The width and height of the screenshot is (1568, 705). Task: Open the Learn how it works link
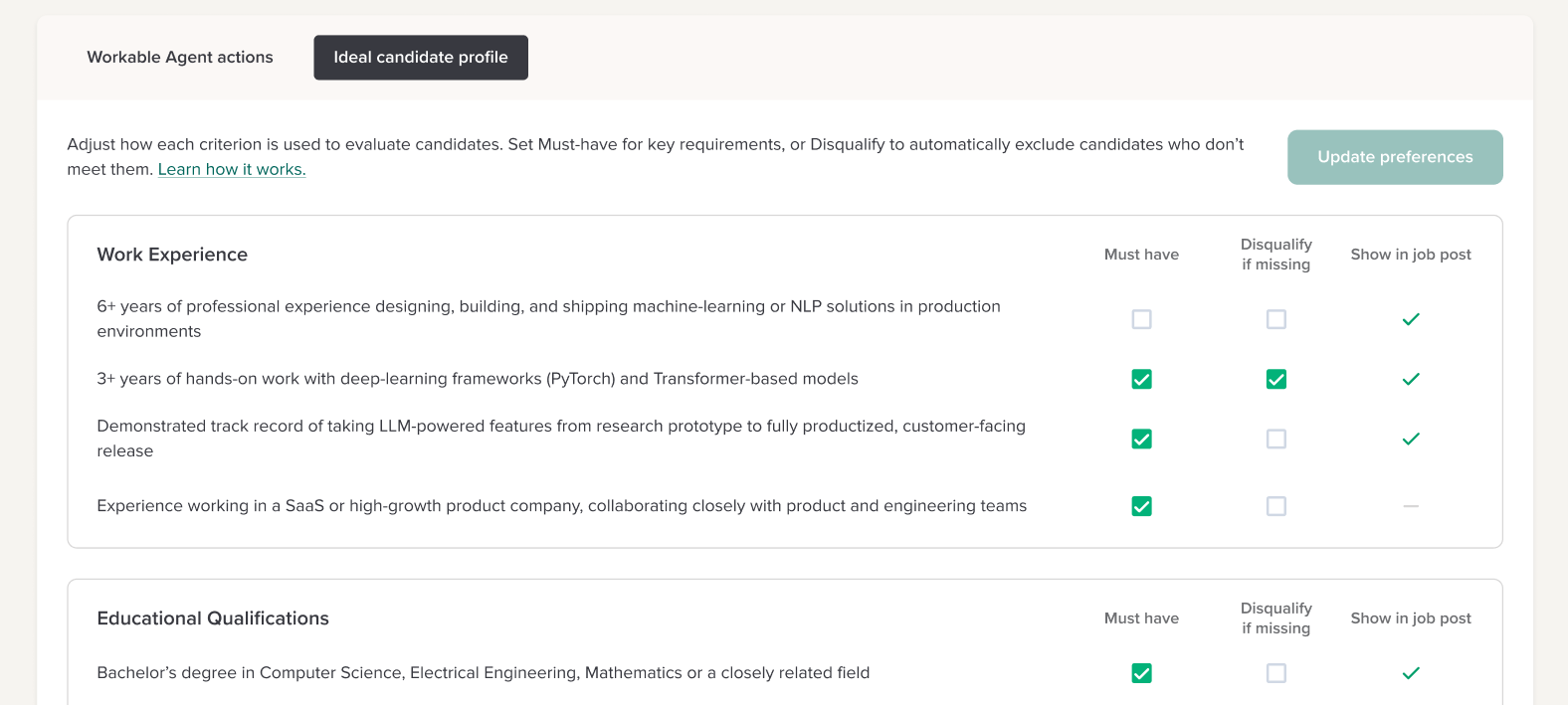232,170
